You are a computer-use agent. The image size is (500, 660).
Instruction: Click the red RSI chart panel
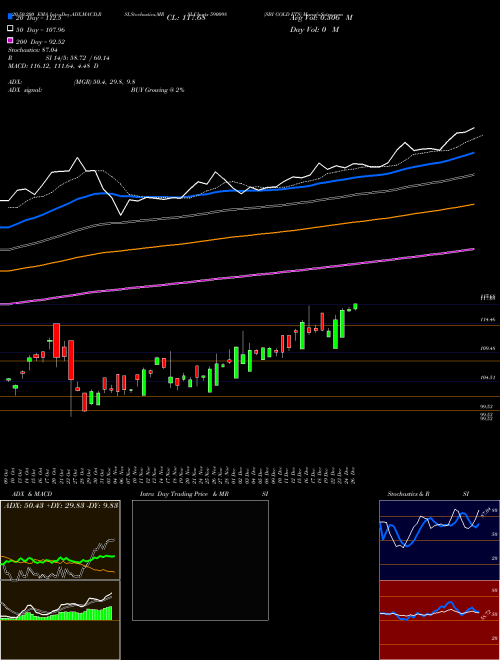439,620
